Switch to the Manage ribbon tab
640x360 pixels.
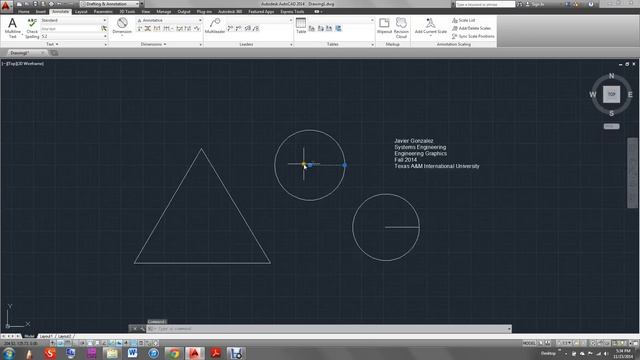(164, 12)
